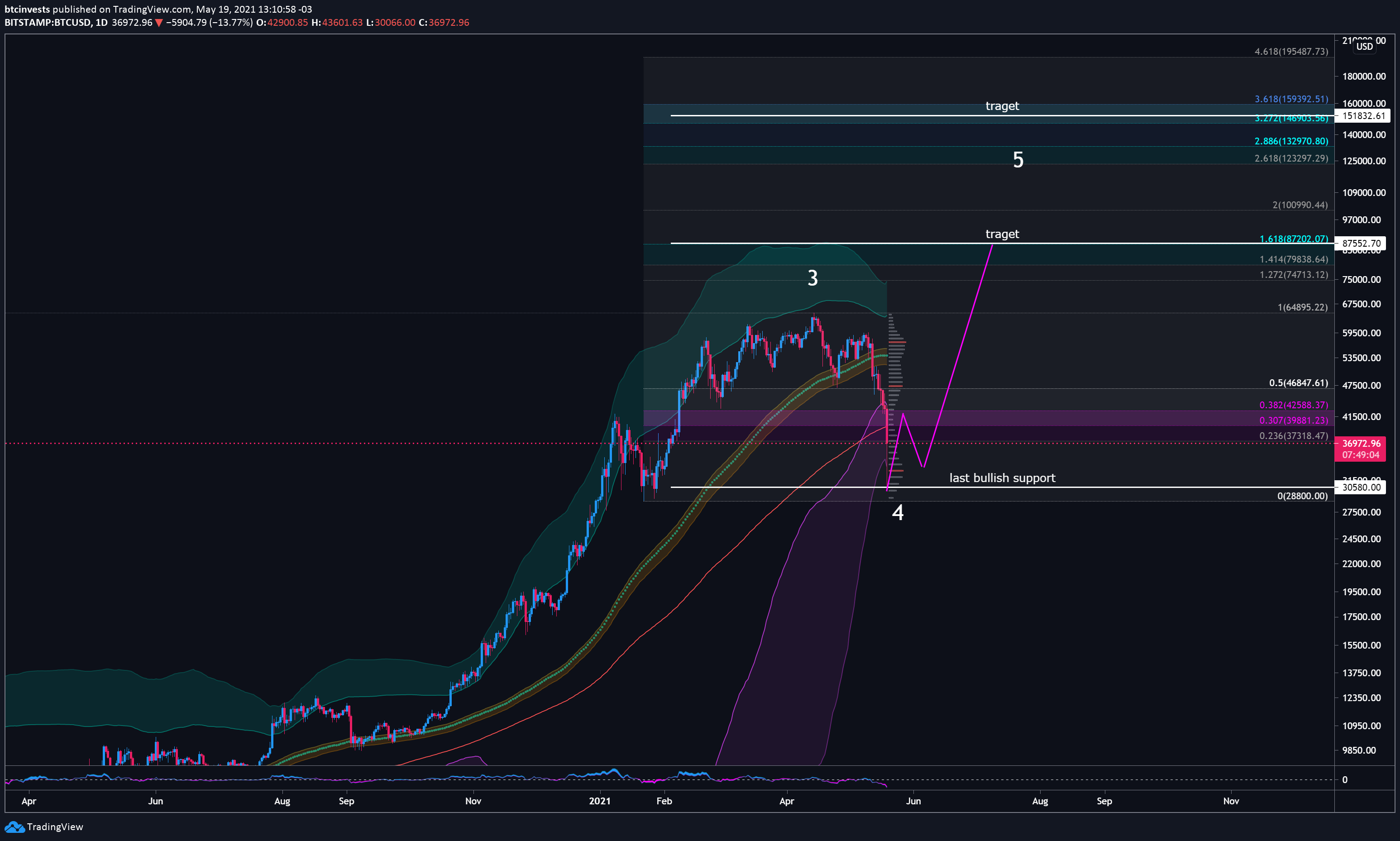1400x841 pixels.
Task: Click the 'btcinvests' author name
Action: click(x=27, y=10)
